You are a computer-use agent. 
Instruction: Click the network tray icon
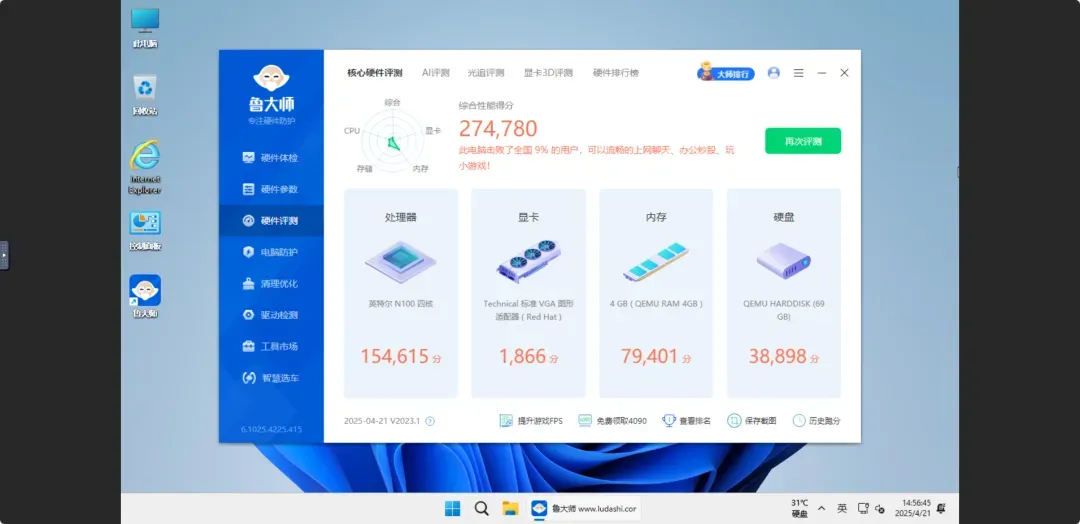862,509
